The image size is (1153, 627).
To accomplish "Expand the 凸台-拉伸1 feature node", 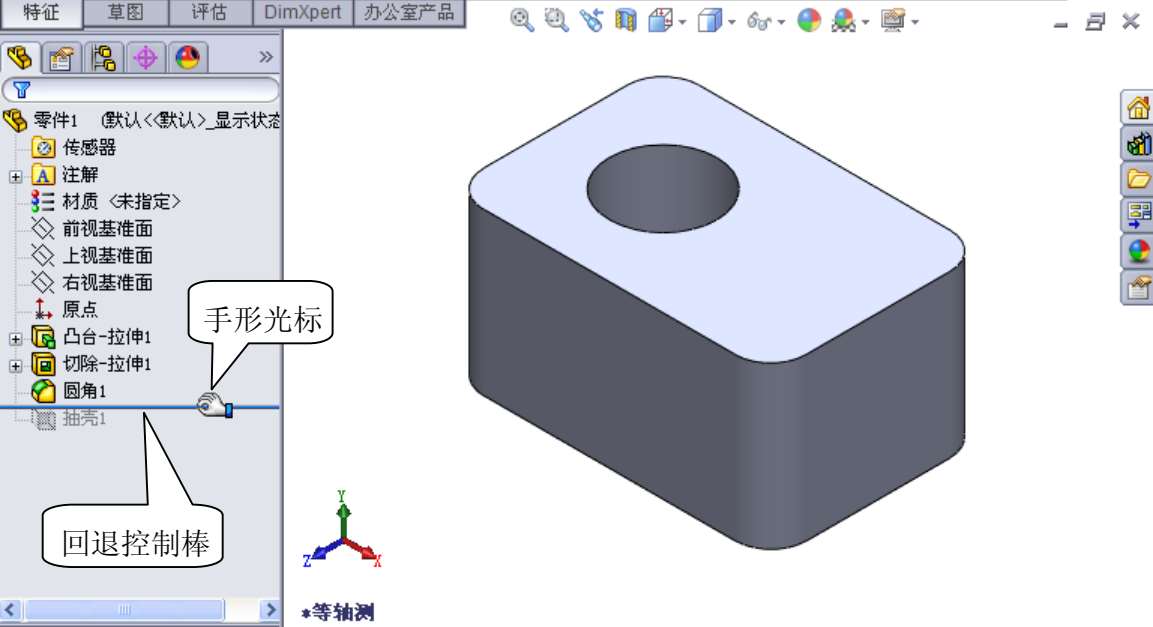I will click(15, 338).
